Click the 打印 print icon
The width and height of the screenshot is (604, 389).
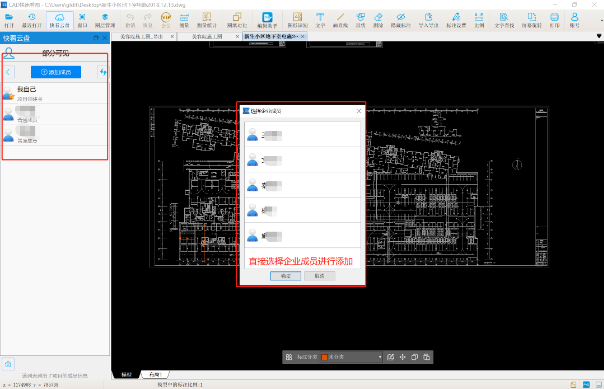point(554,20)
